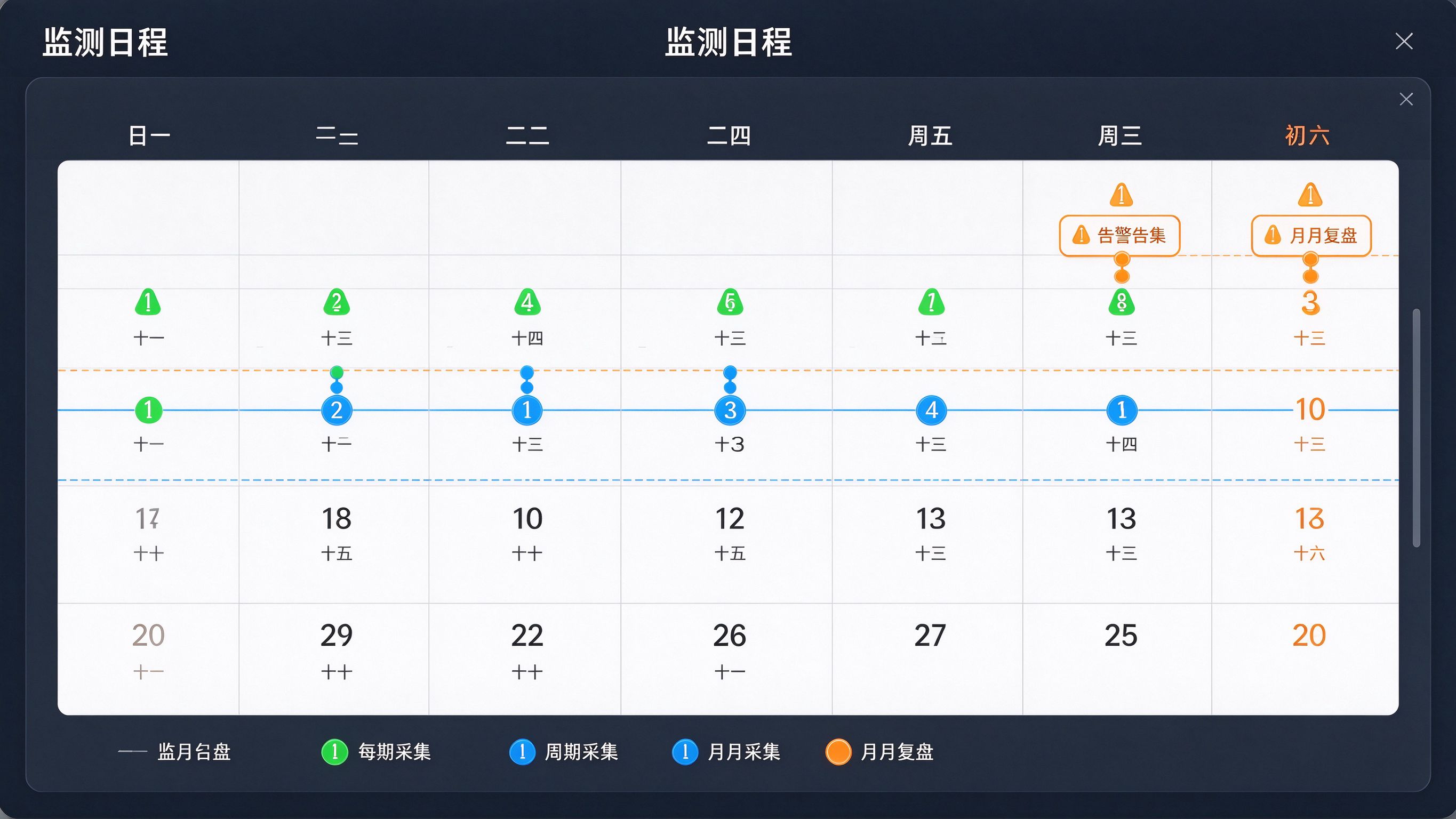The width and height of the screenshot is (1456, 819).
Task: Click orange warning icon above 月月复盘 tag
Action: (1310, 195)
